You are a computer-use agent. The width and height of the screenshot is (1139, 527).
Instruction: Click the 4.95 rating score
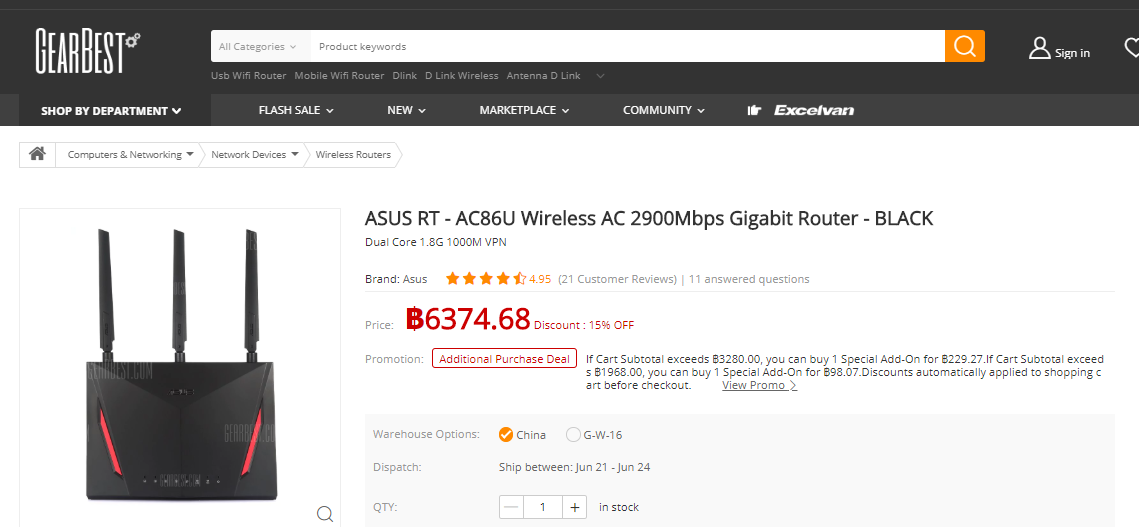click(540, 279)
